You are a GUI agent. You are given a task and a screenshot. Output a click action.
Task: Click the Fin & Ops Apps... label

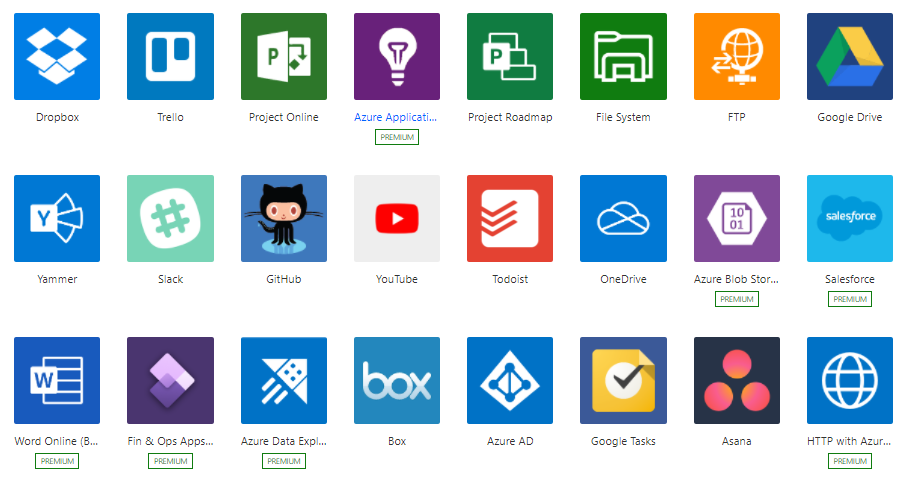coord(170,441)
